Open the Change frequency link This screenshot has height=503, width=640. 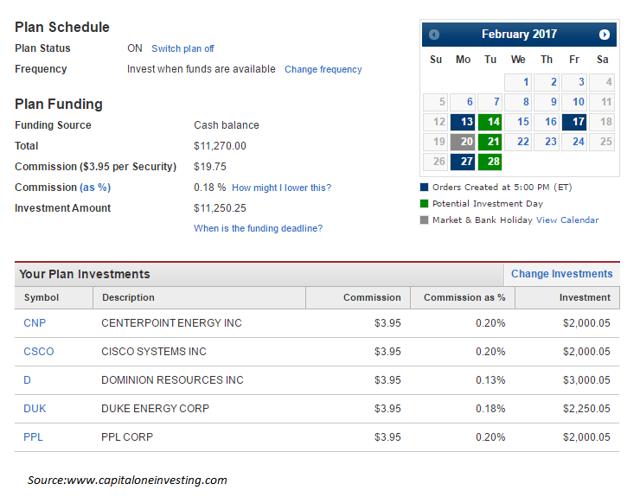(x=323, y=69)
